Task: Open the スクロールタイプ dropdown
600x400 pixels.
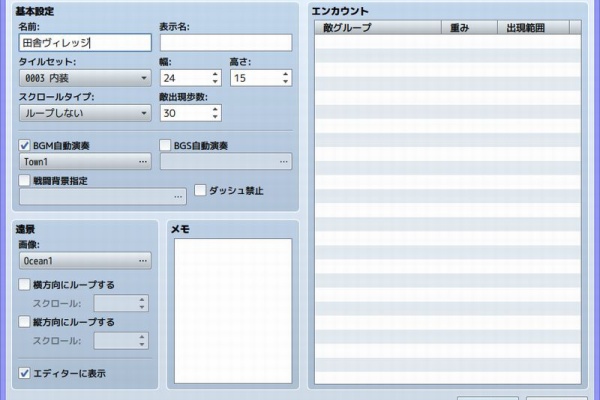Action: 85,113
